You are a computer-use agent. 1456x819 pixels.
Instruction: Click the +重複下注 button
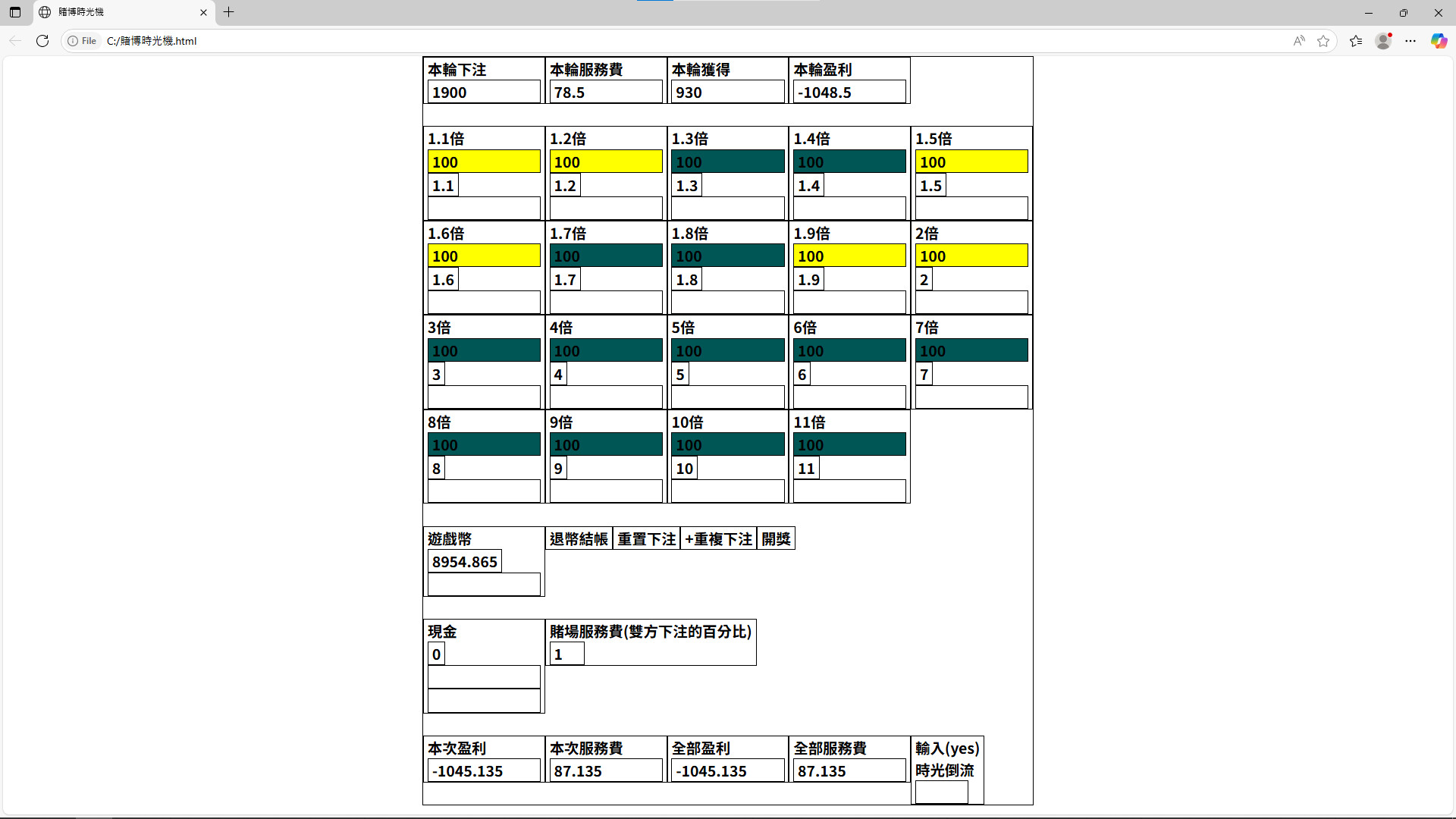pyautogui.click(x=718, y=539)
